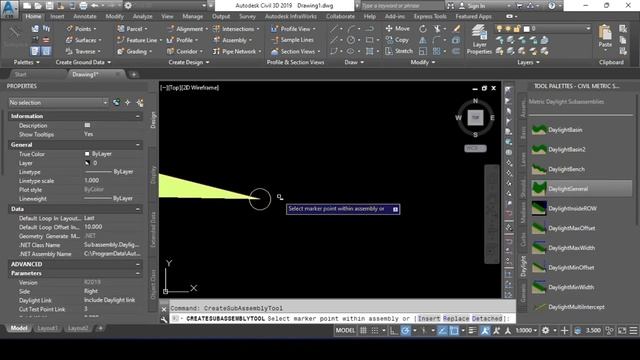Screen dimensions: 640x360
Task: Click the command line input
Action: pyautogui.click(x=342, y=318)
